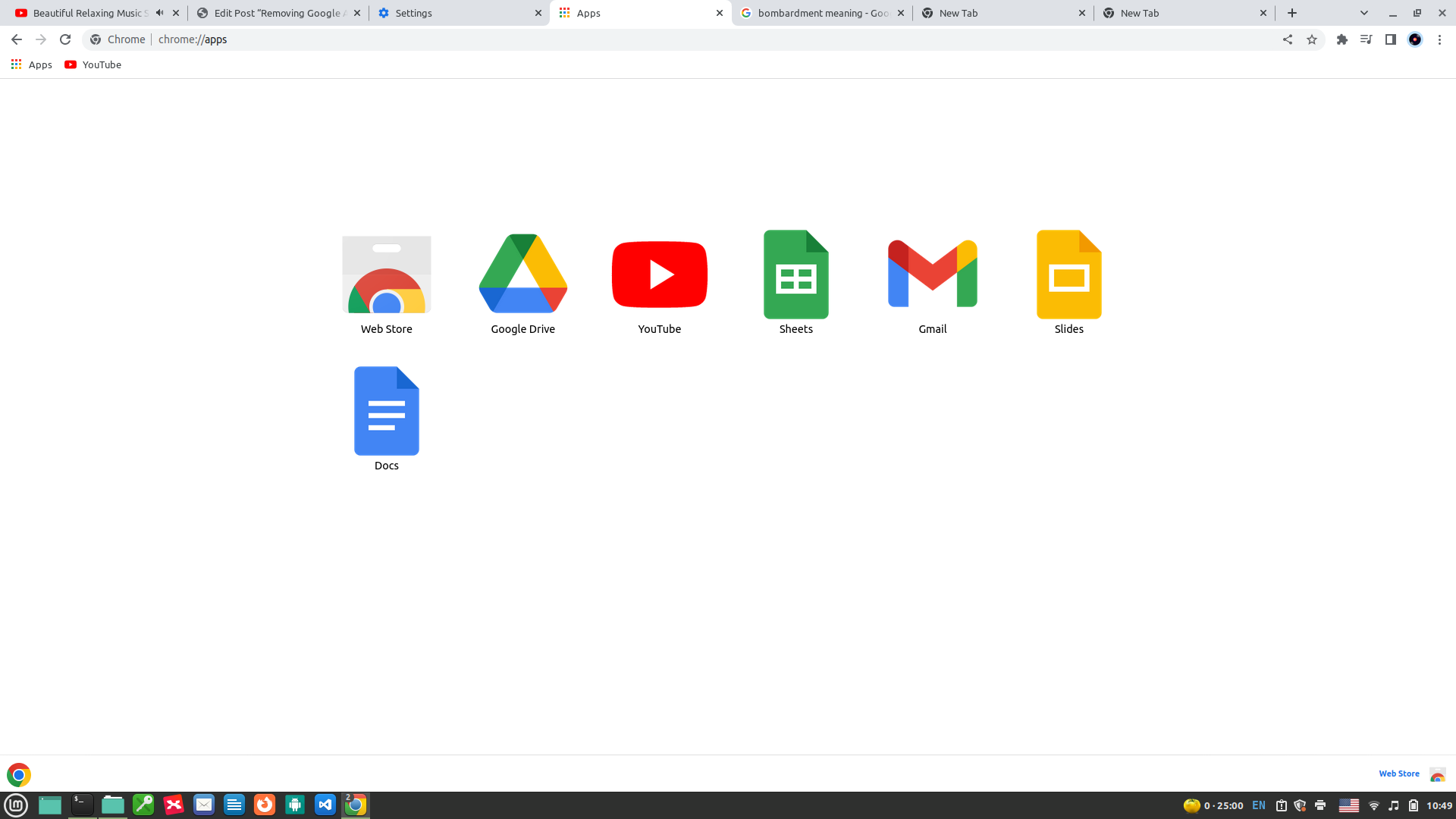This screenshot has height=819, width=1456.
Task: Open Chrome three-dot menu
Action: tap(1439, 39)
